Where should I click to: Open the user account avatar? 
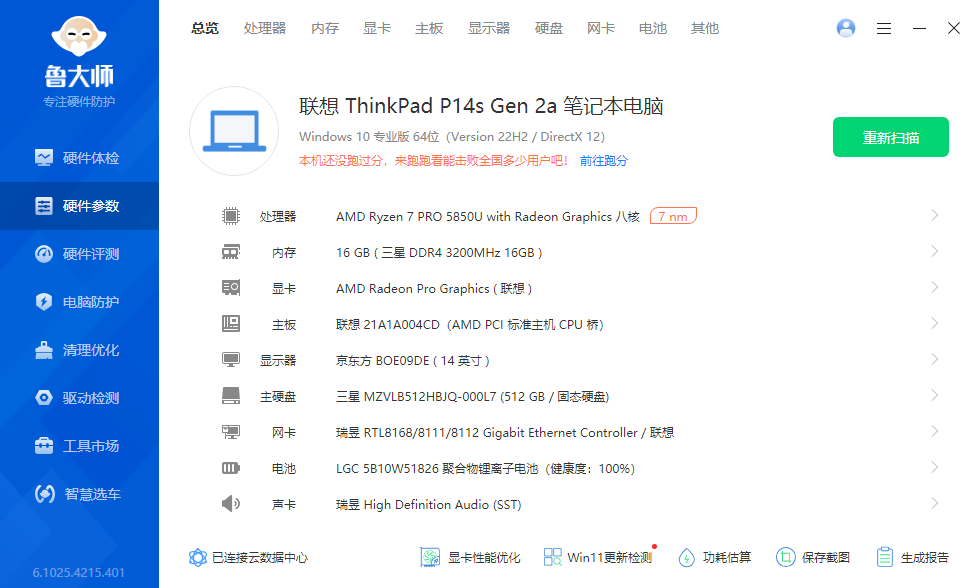[846, 28]
